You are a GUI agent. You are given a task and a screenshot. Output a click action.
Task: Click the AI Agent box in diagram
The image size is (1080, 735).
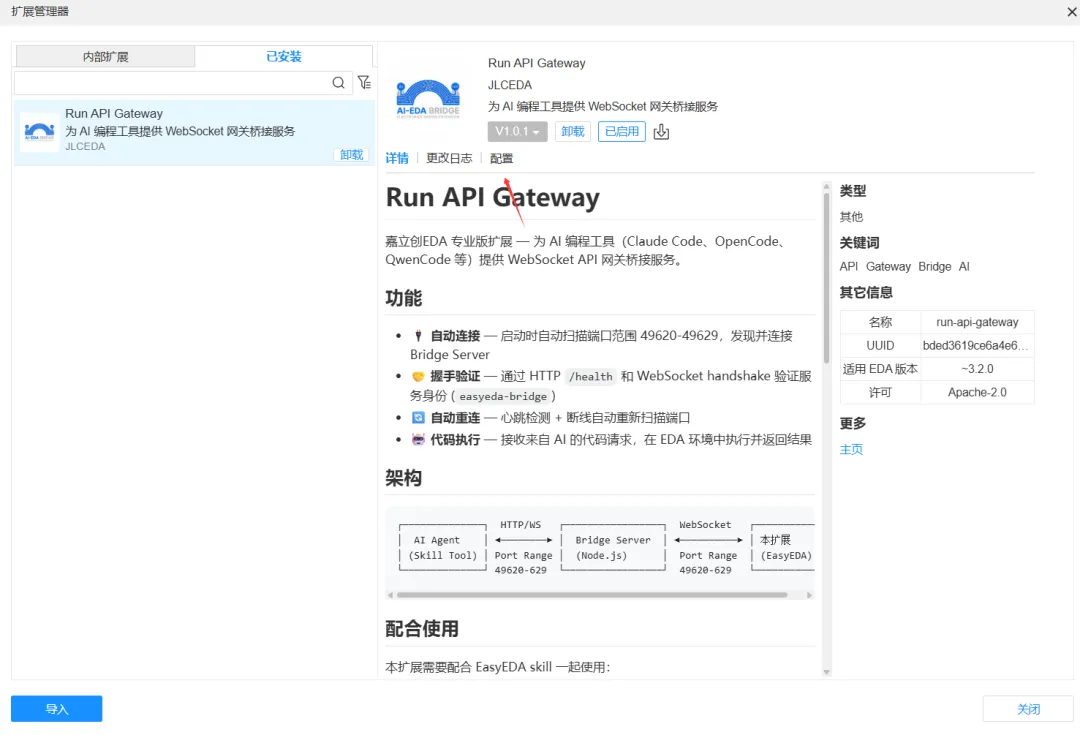pyautogui.click(x=443, y=548)
